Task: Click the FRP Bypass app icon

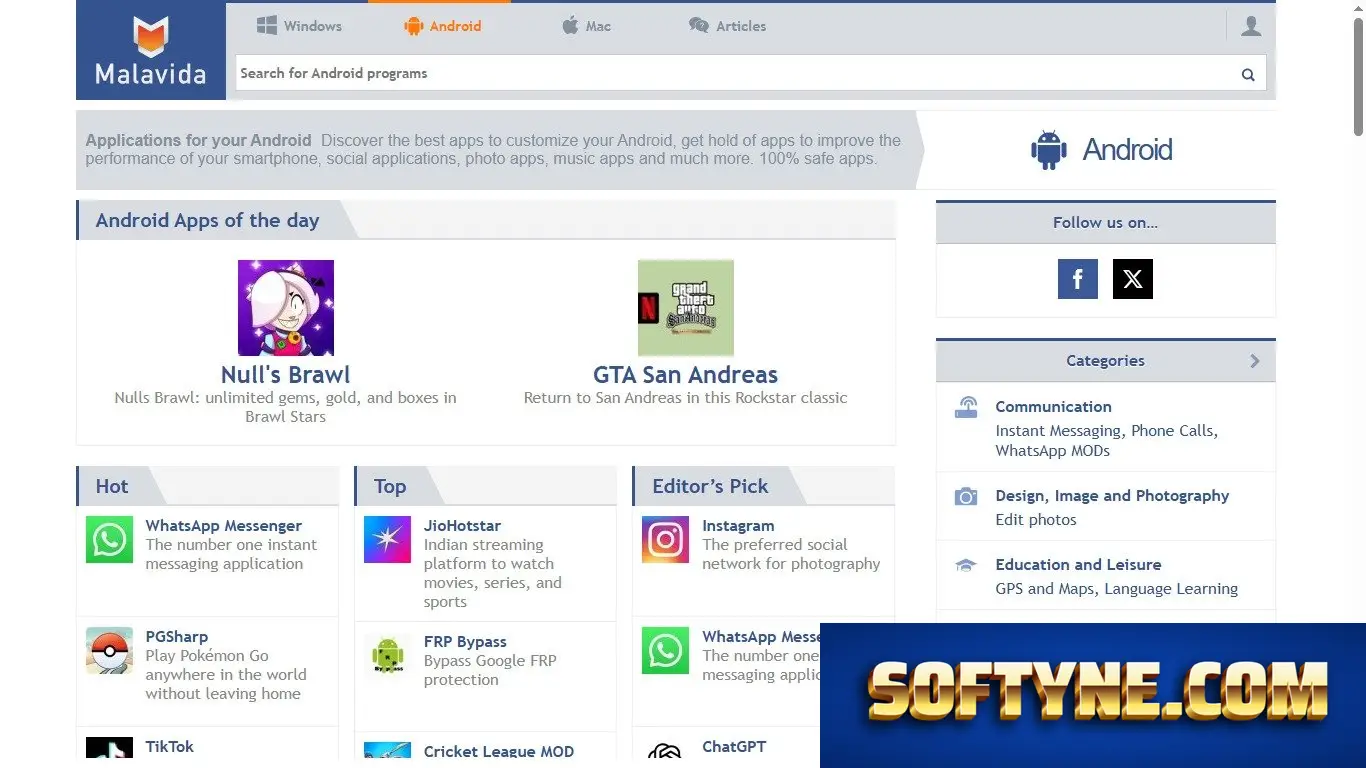Action: coord(387,656)
